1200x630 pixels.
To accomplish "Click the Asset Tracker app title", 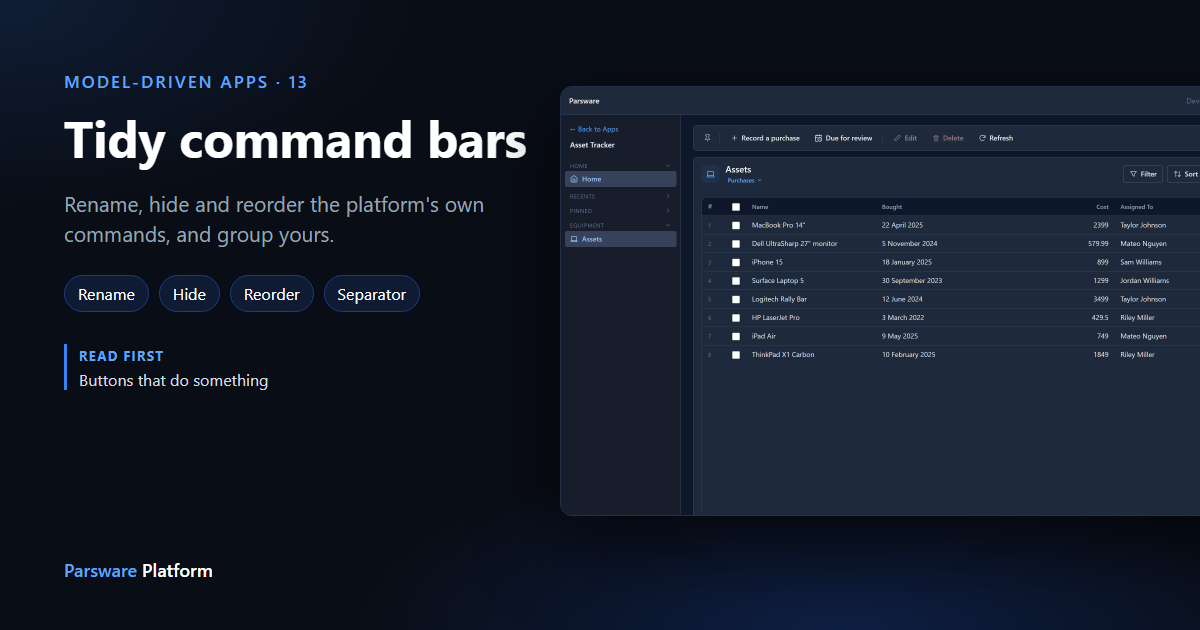I will point(592,145).
